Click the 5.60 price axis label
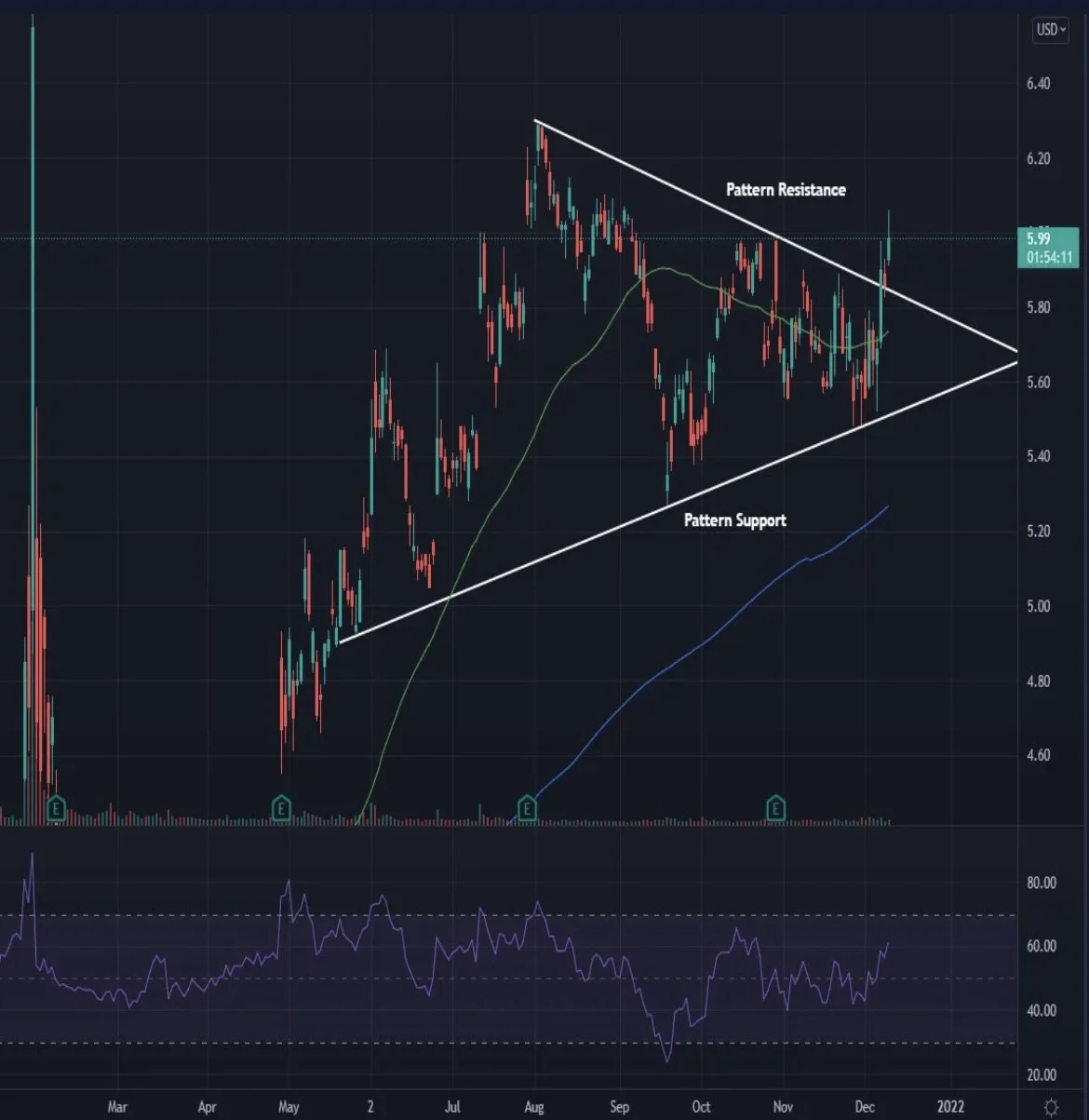The width and height of the screenshot is (1089, 1120). click(1039, 383)
